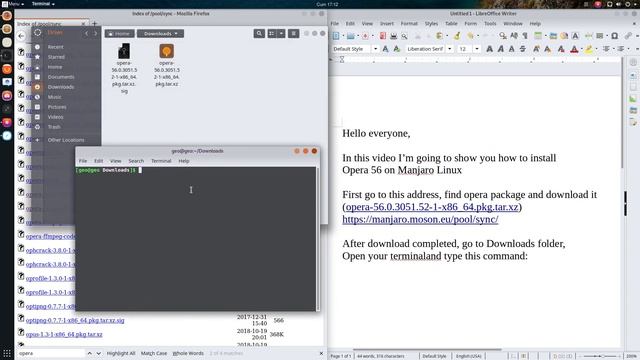
Task: Click the New document icon in Writer
Action: (x=336, y=36)
